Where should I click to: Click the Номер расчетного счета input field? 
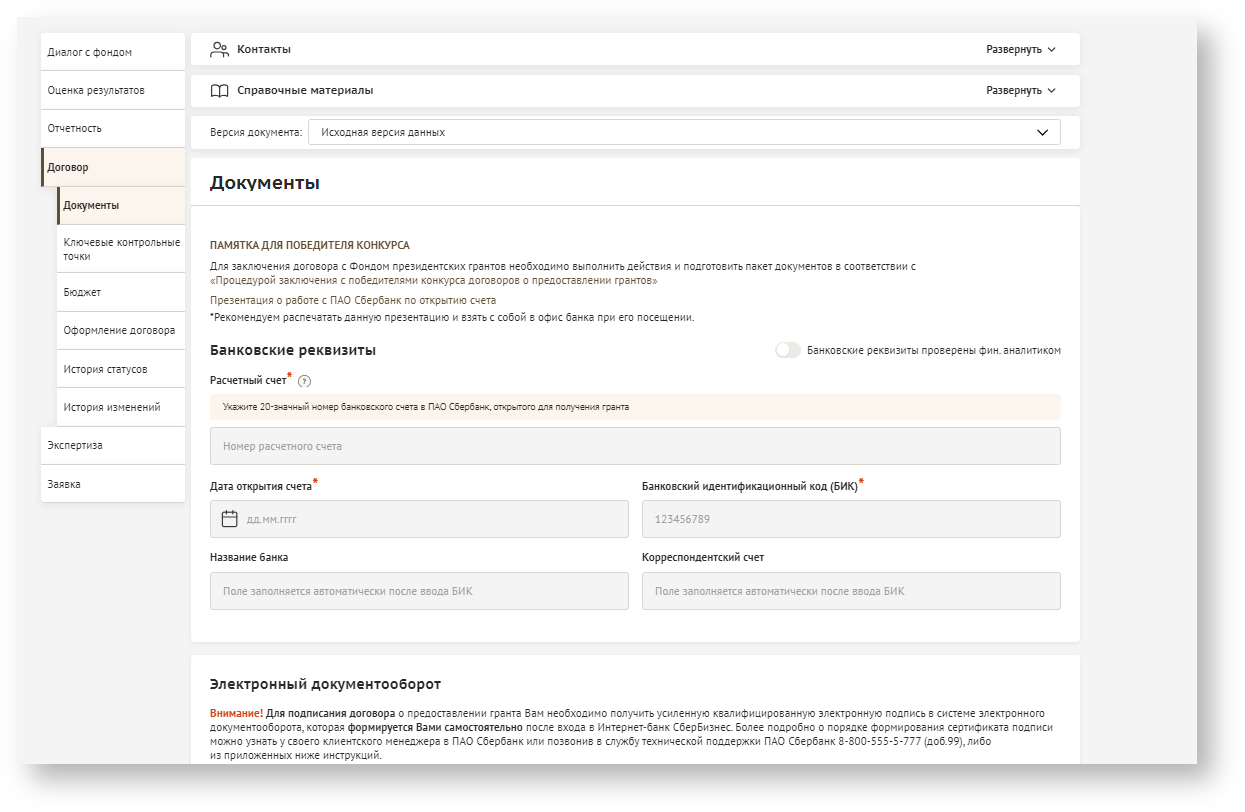[635, 447]
